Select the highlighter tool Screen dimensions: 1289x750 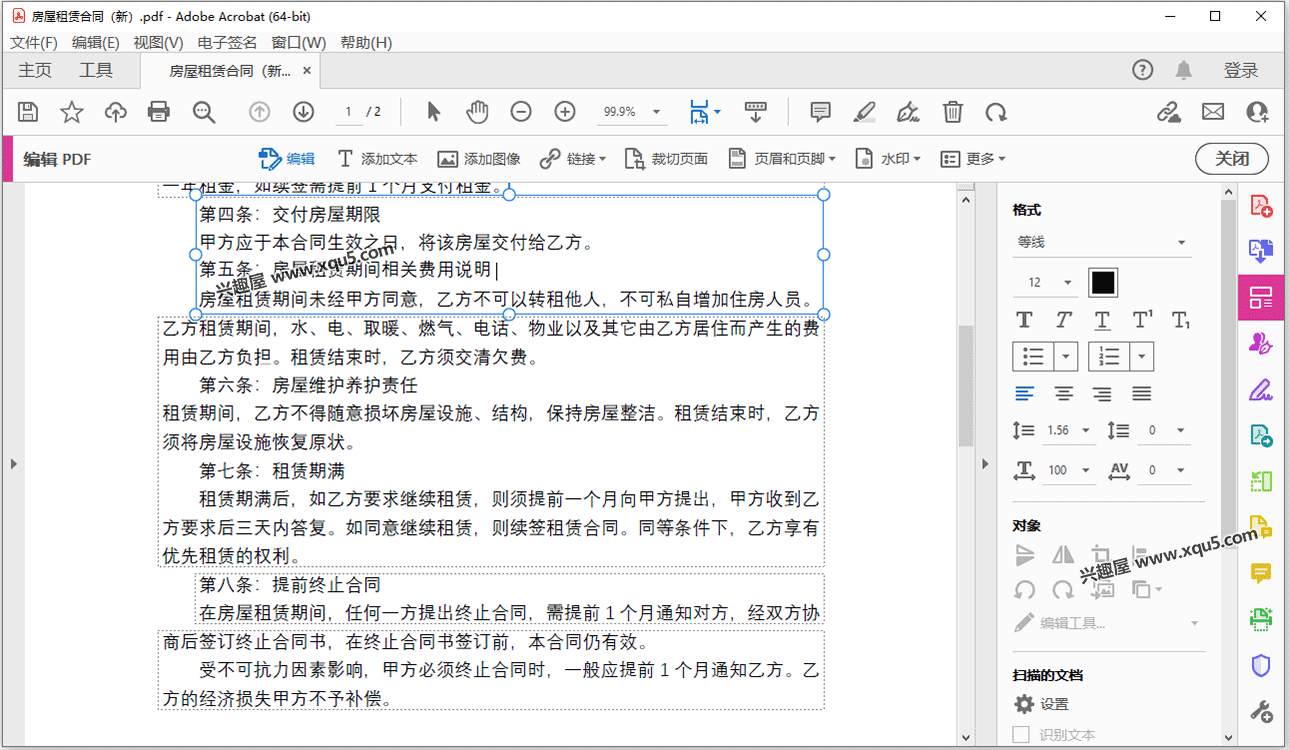pos(865,112)
